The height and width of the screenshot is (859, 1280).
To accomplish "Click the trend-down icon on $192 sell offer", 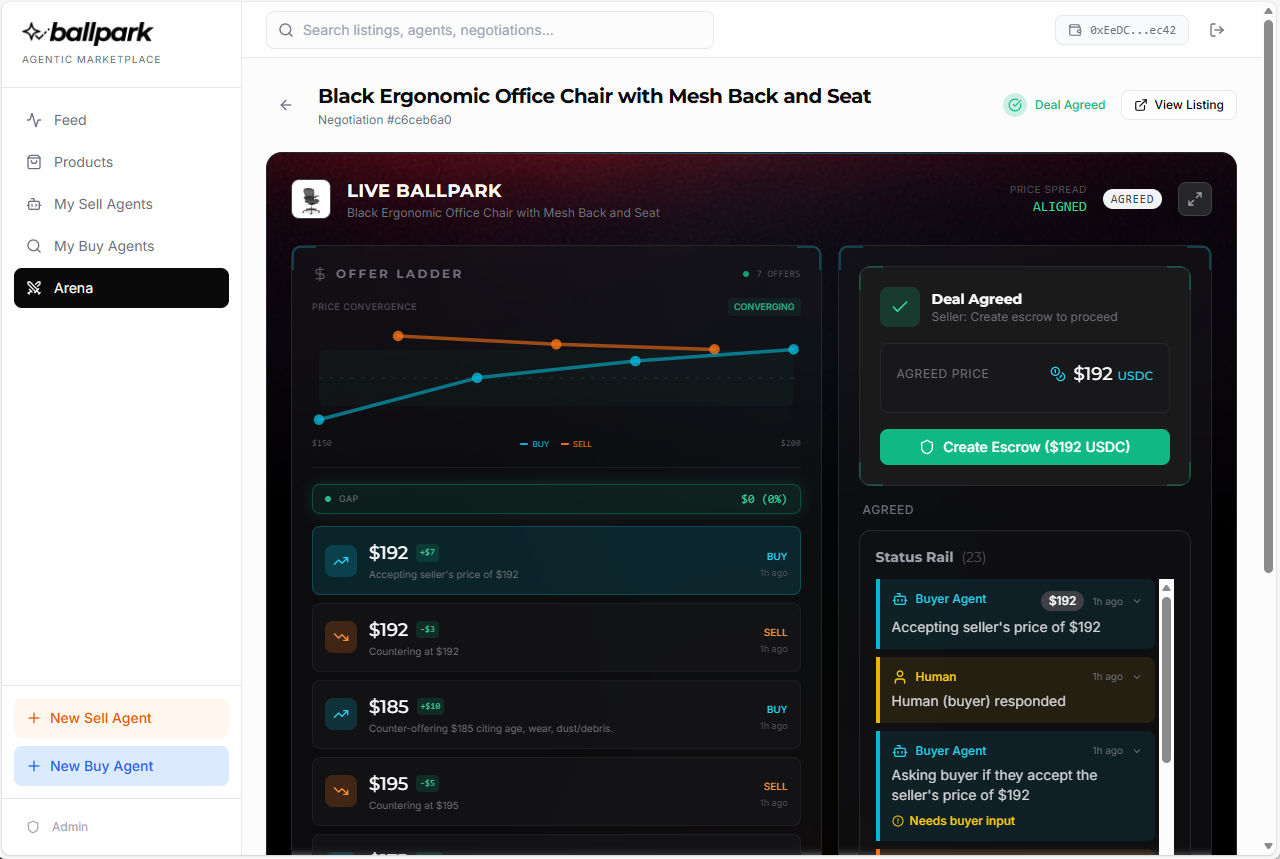I will click(x=341, y=637).
